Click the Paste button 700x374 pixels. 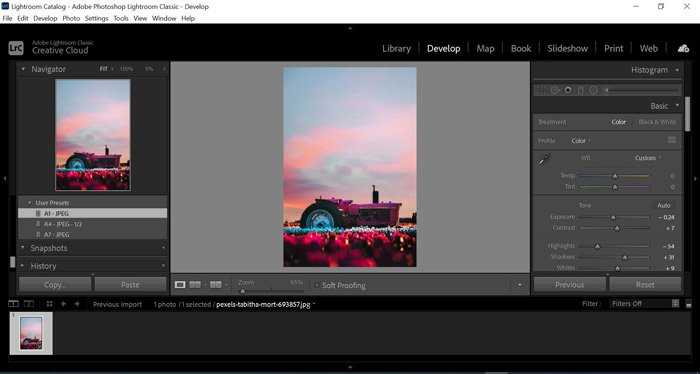(x=130, y=284)
